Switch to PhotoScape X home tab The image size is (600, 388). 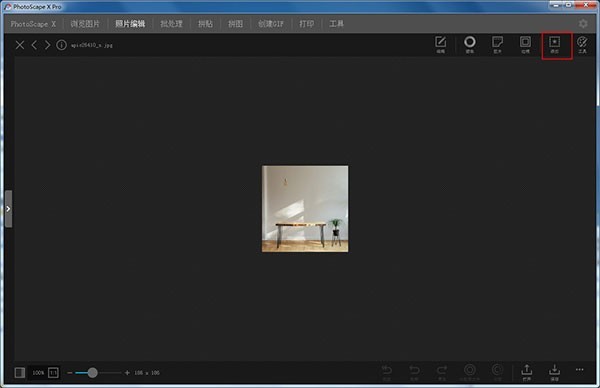tap(33, 24)
